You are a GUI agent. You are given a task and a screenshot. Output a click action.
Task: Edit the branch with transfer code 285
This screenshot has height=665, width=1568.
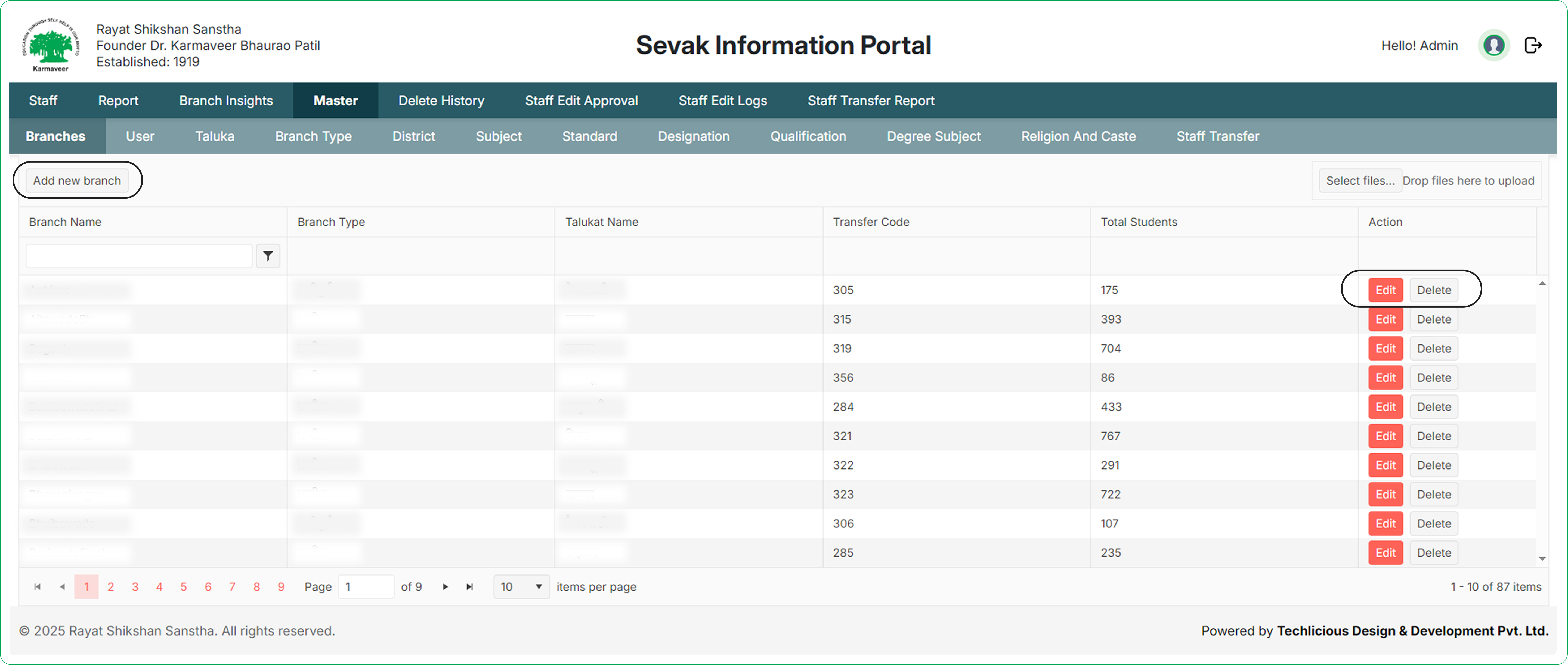point(1385,553)
